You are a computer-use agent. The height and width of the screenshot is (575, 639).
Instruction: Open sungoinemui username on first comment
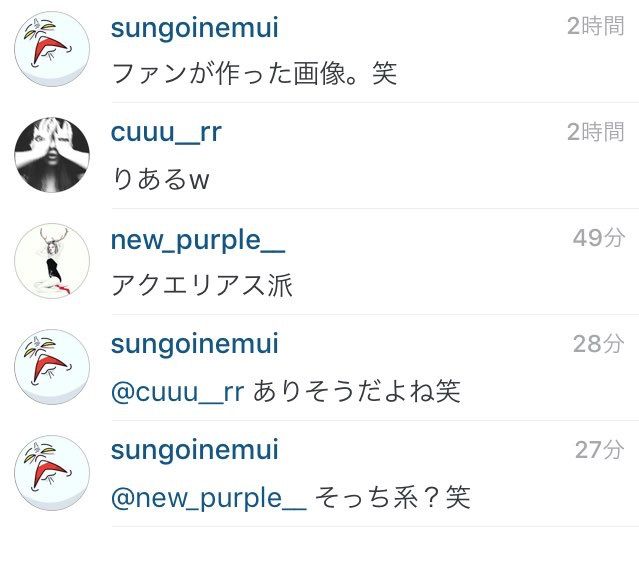point(195,28)
